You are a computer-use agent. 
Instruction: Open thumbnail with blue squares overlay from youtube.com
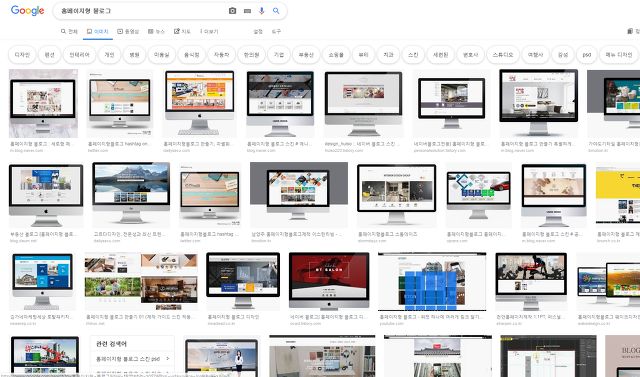point(432,281)
